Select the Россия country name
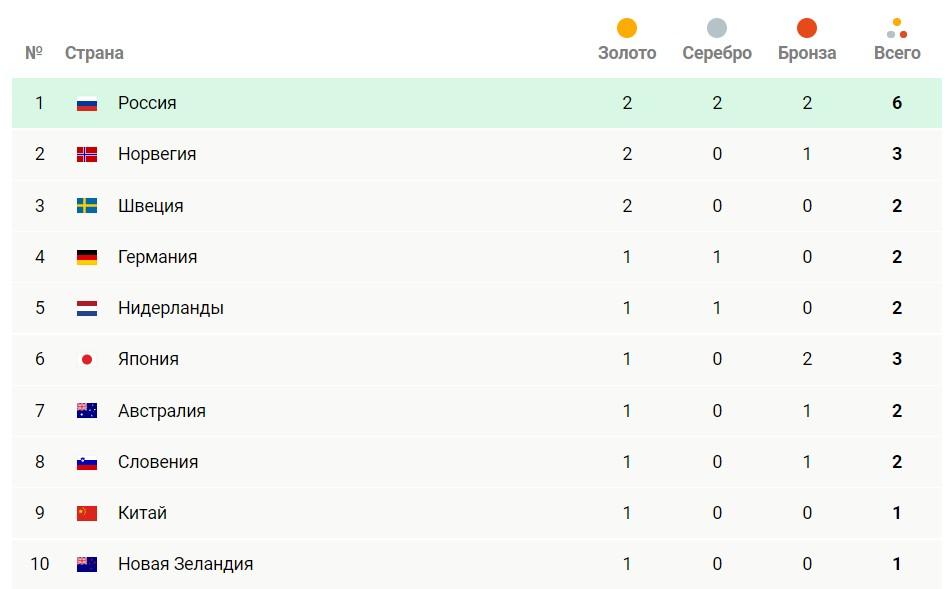The width and height of the screenshot is (945, 589). (147, 103)
